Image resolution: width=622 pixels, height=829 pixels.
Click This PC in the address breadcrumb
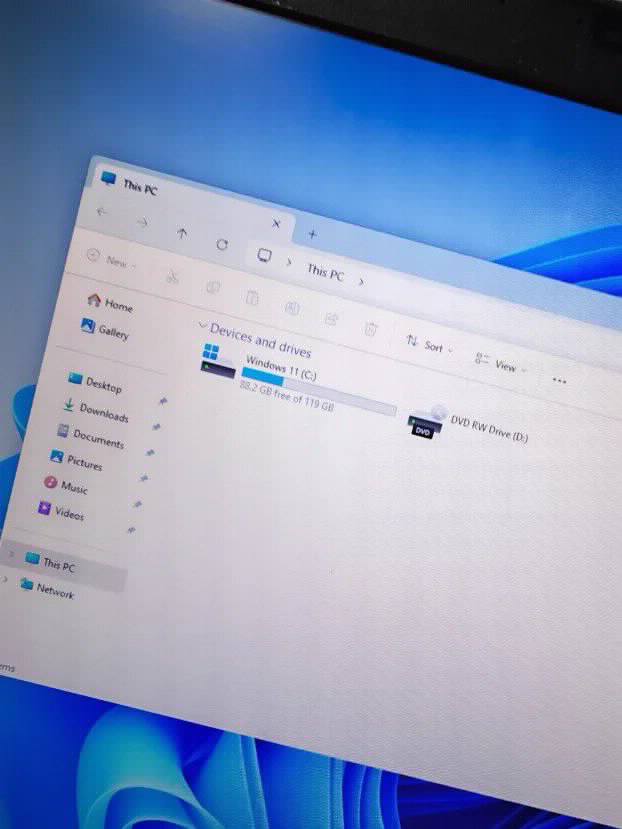325,272
